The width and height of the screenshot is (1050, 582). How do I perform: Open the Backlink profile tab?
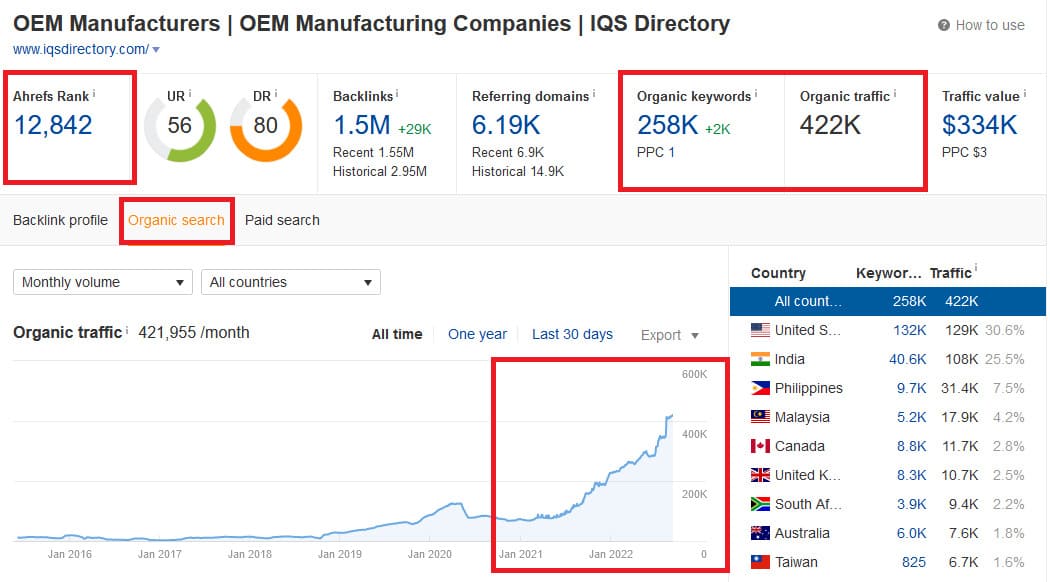click(x=60, y=220)
